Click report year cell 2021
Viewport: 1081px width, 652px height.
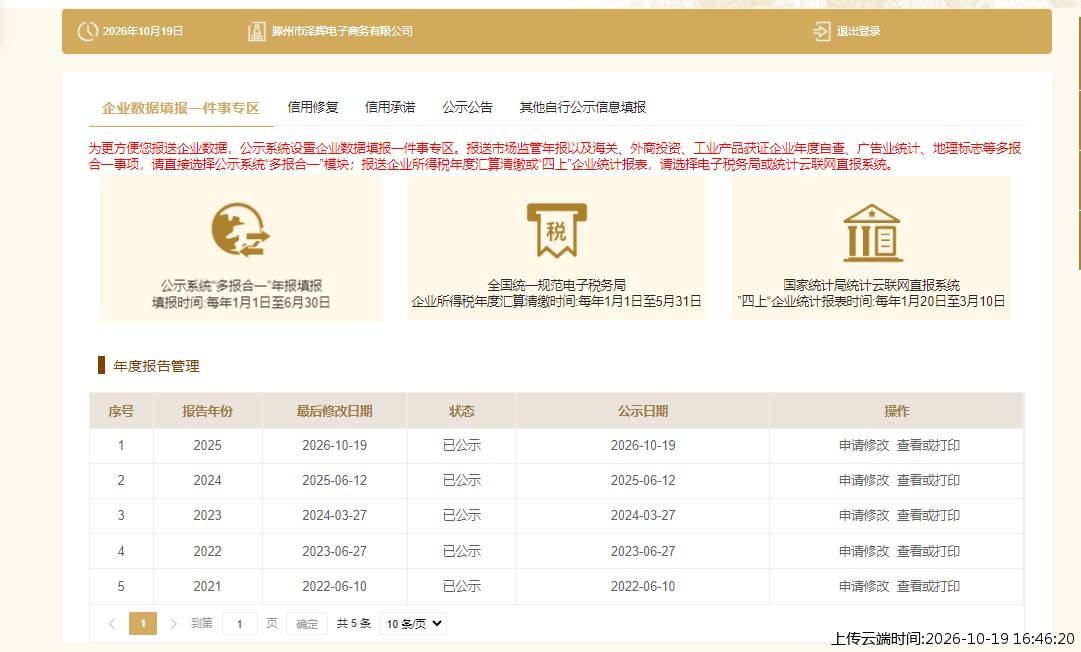click(208, 587)
